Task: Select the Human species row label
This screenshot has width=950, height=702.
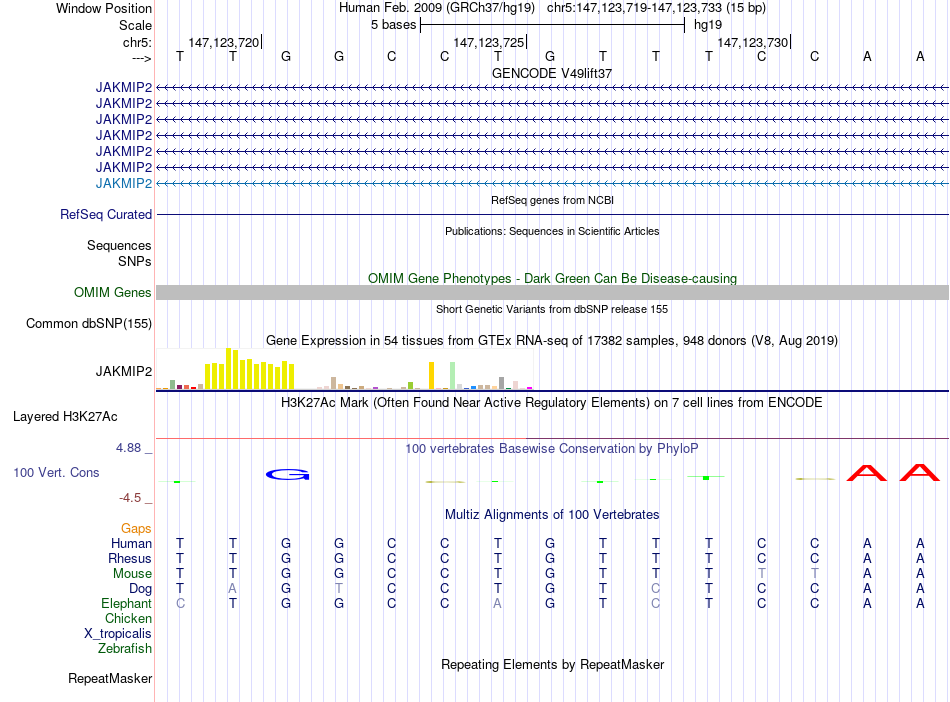Action: click(x=131, y=544)
